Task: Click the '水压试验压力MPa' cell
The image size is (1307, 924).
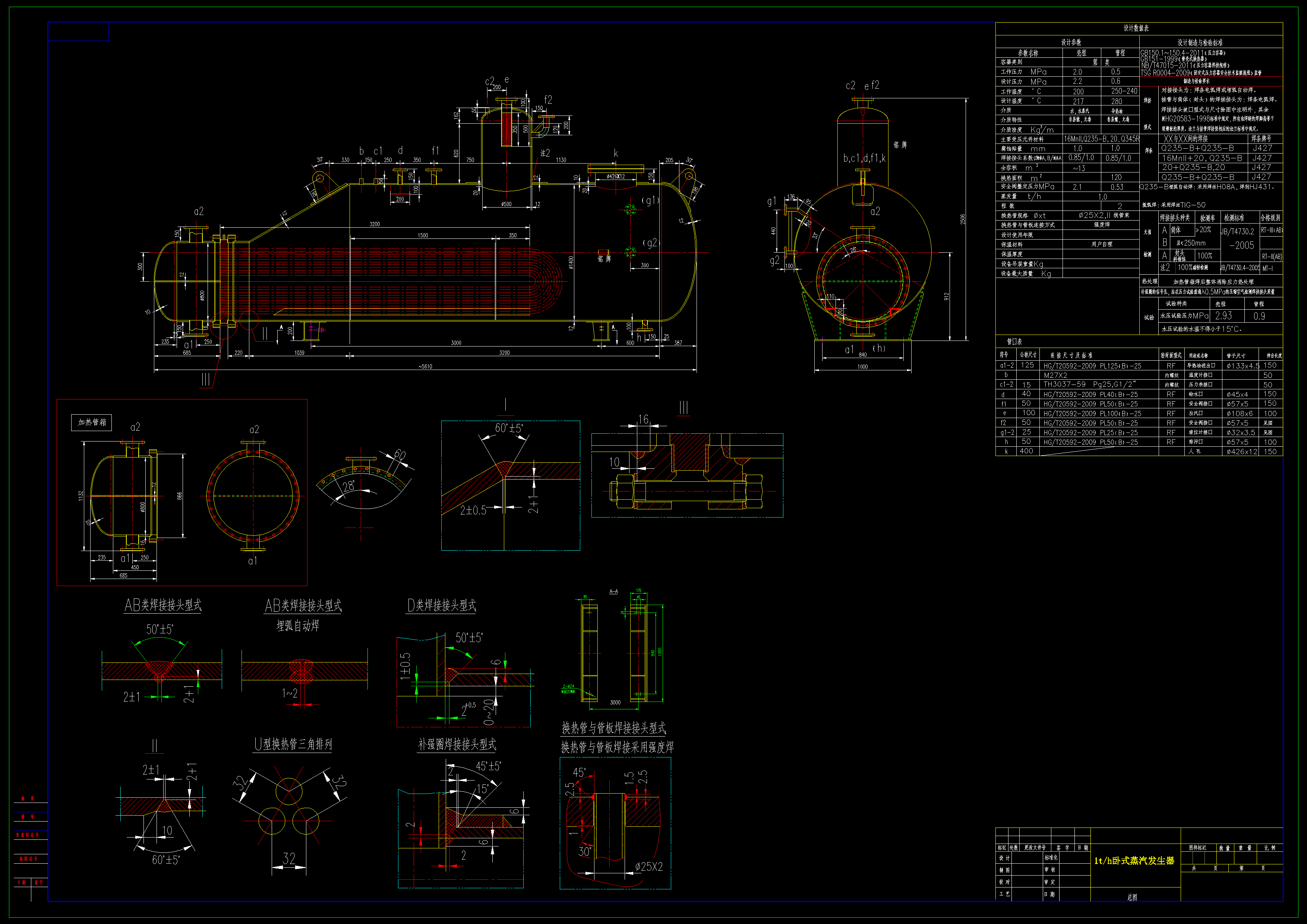Action: tap(1185, 316)
